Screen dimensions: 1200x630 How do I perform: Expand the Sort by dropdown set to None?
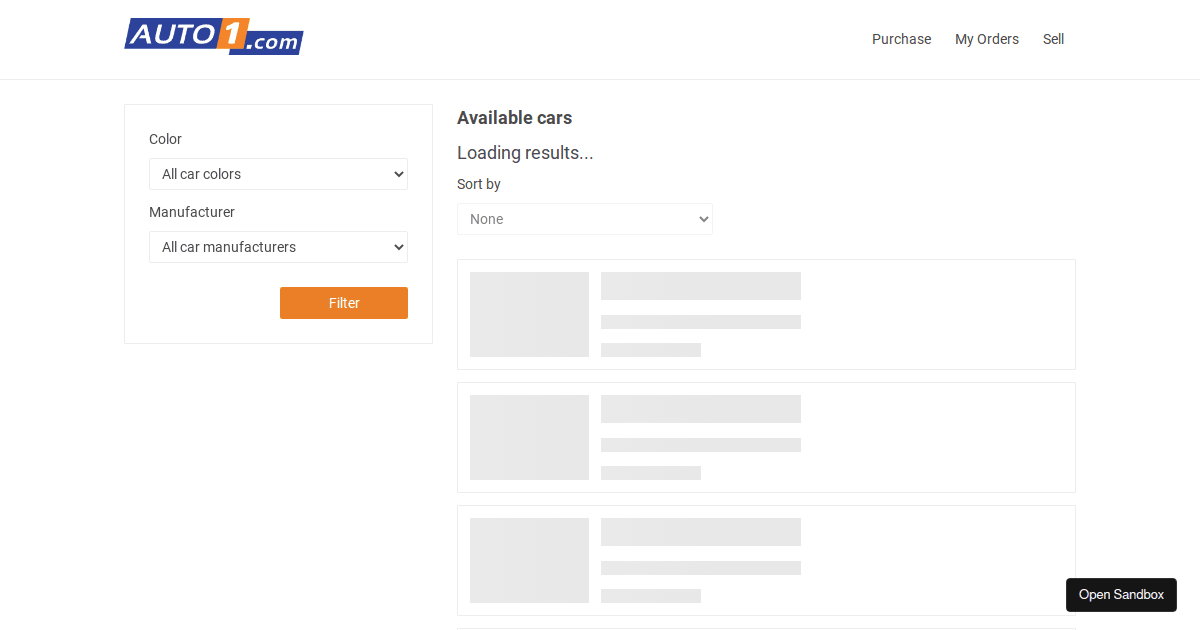tap(584, 219)
